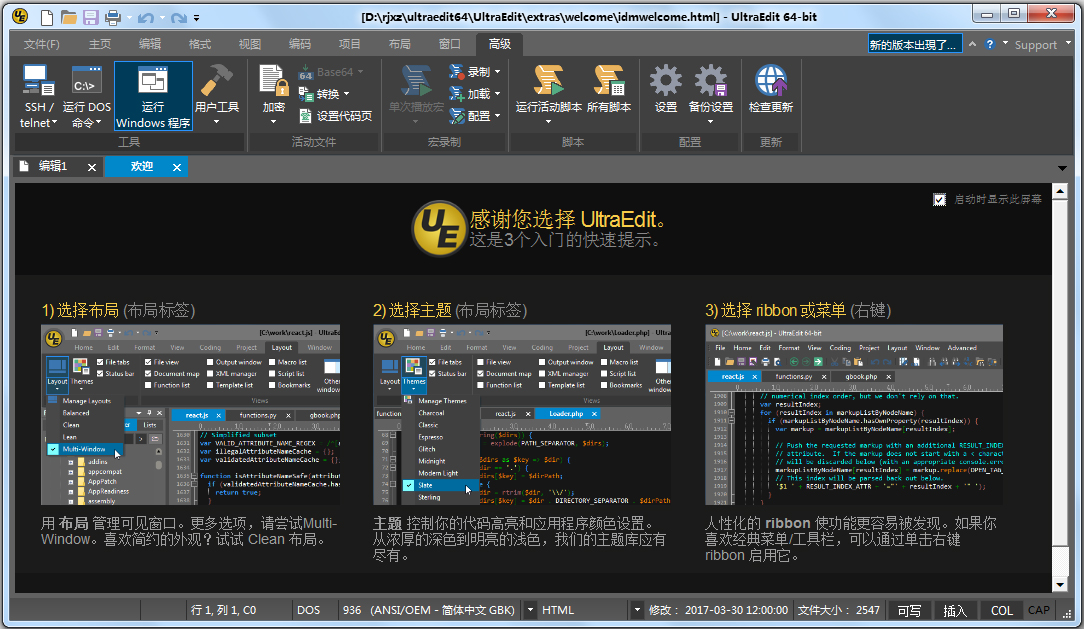Click the line/column position in status bar
Image resolution: width=1084 pixels, height=629 pixels.
tap(223, 610)
